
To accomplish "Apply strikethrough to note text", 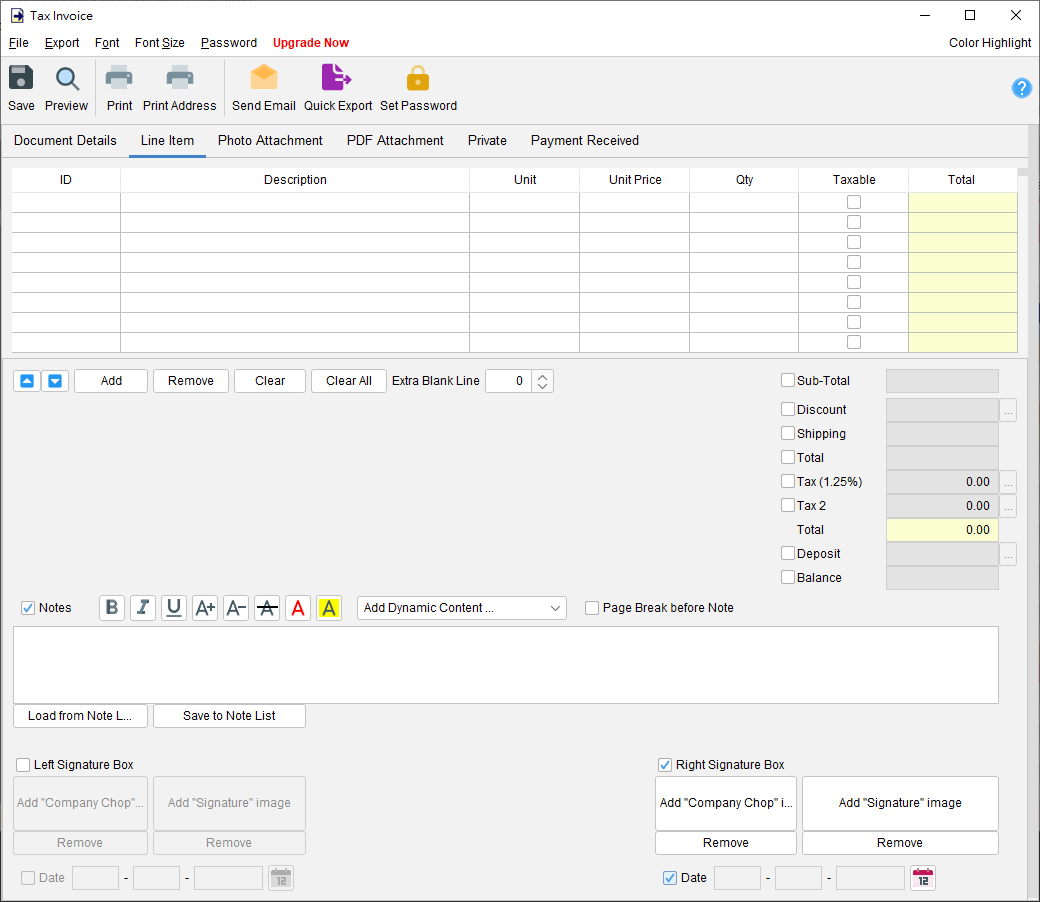I will click(267, 608).
